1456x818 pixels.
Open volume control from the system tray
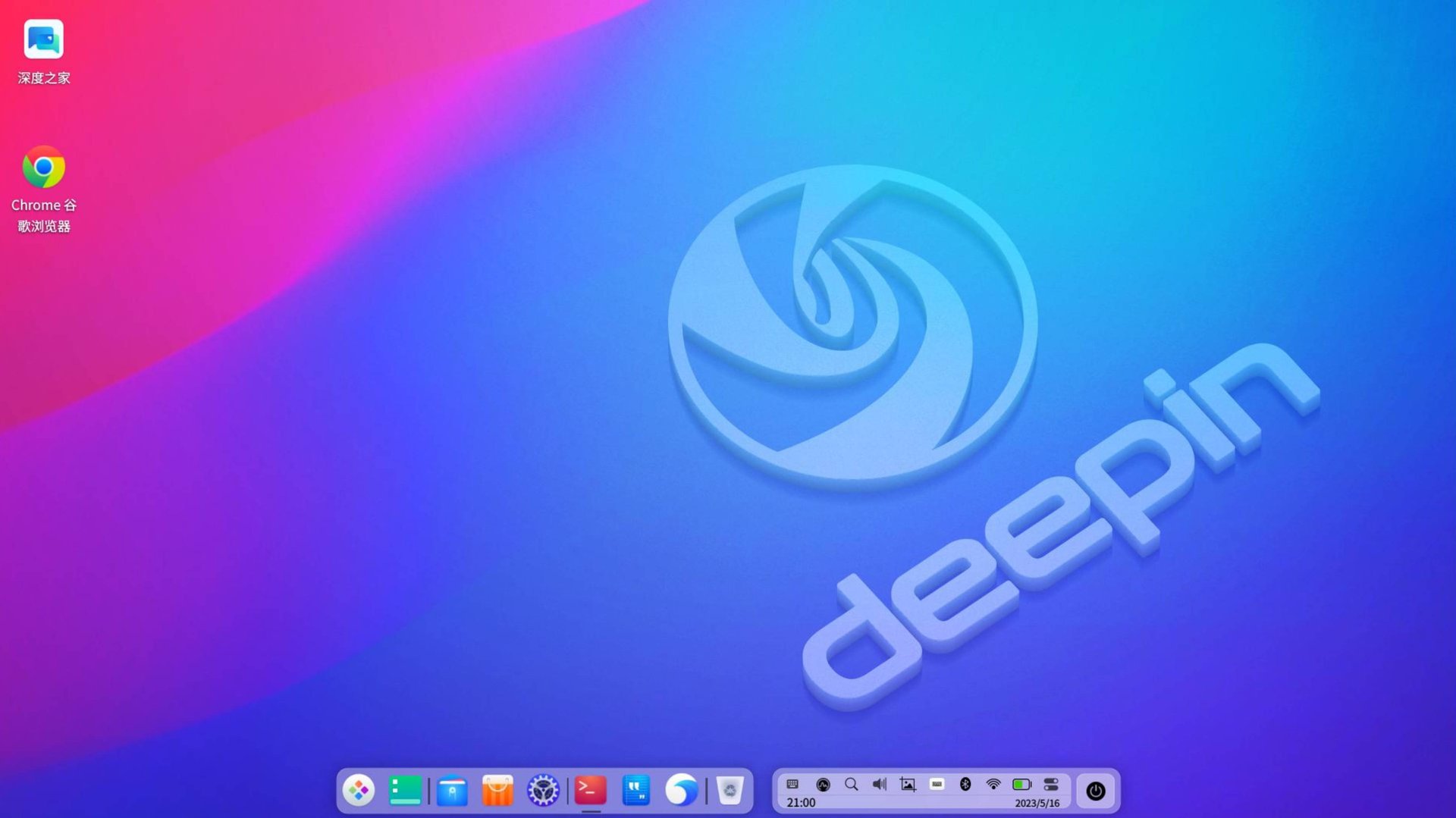pos(879,784)
